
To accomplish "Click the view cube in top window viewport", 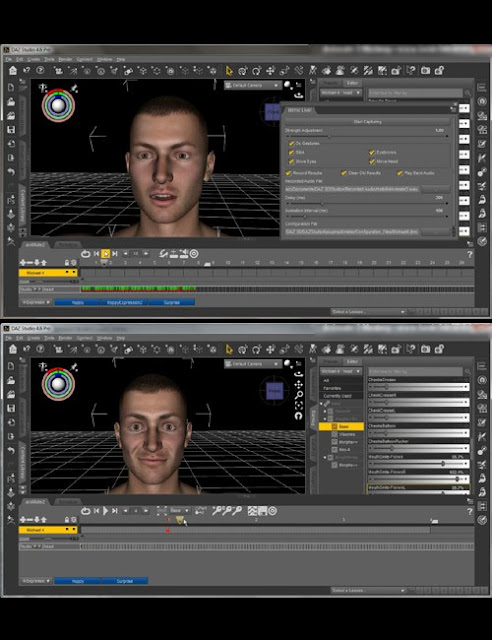I will coord(271,112).
